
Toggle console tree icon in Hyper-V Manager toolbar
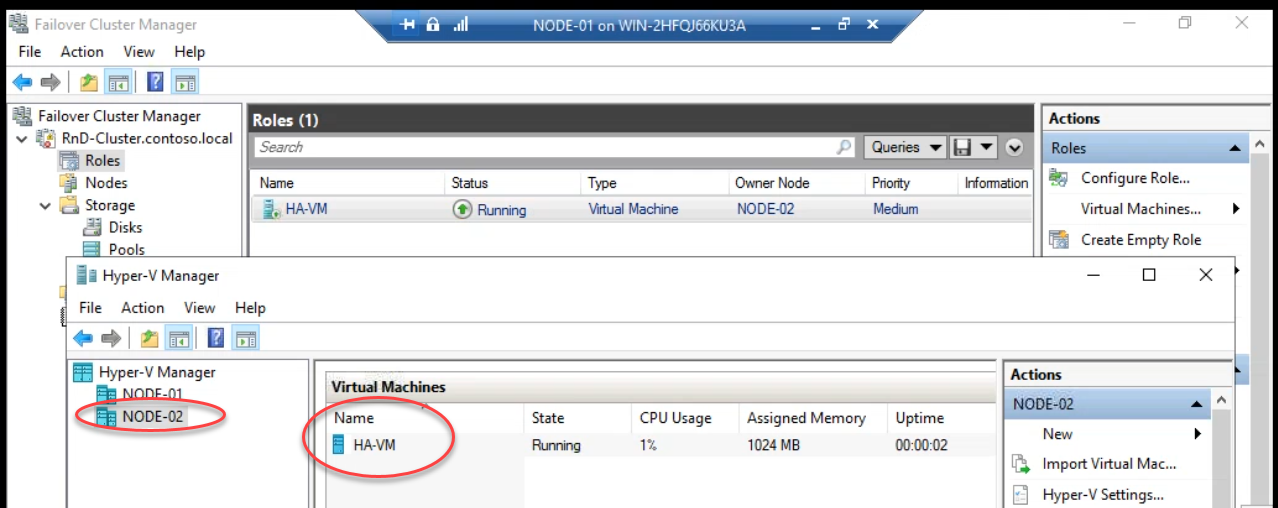pyautogui.click(x=178, y=338)
